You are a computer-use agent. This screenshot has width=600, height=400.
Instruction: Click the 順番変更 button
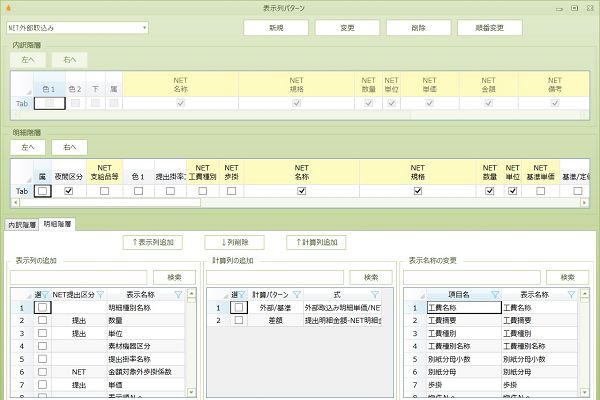coord(489,28)
